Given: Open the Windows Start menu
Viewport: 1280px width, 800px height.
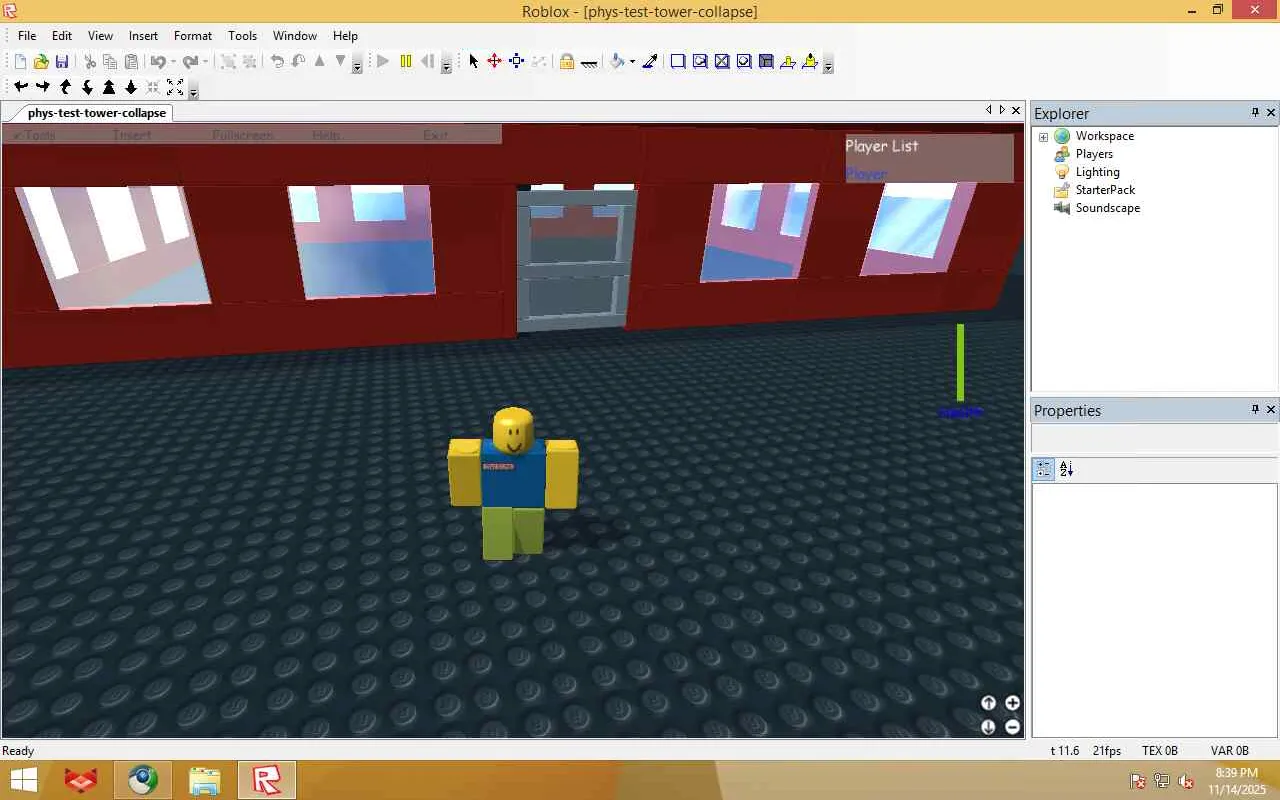Looking at the screenshot, I should click(23, 780).
